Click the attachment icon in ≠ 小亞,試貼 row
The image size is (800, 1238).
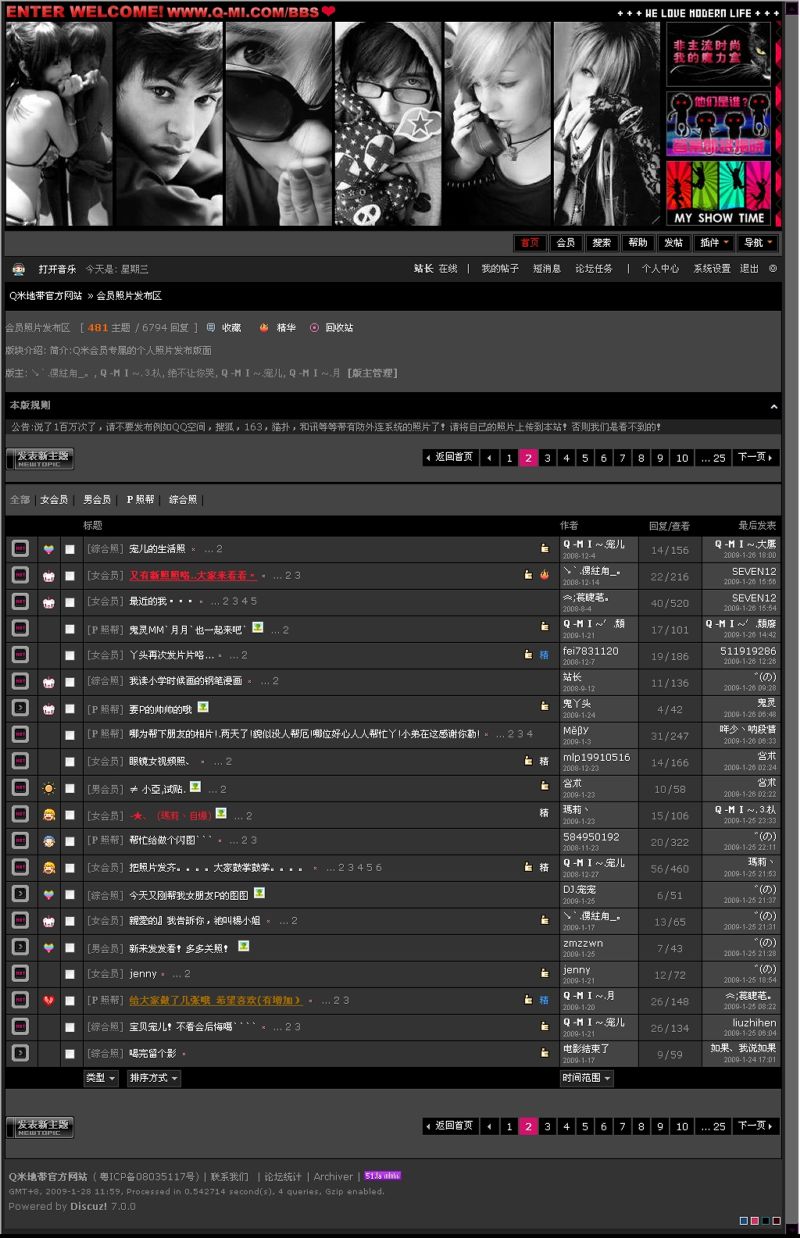[195, 787]
